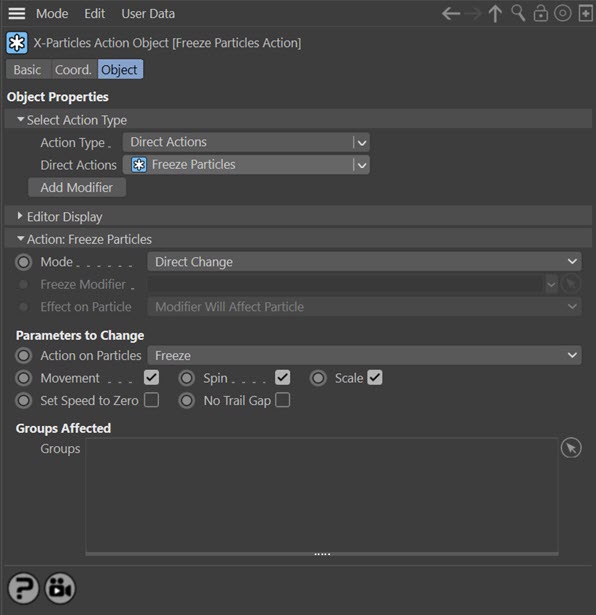Click the Groups Affected heading
Viewport: 596px width, 615px height.
point(63,428)
